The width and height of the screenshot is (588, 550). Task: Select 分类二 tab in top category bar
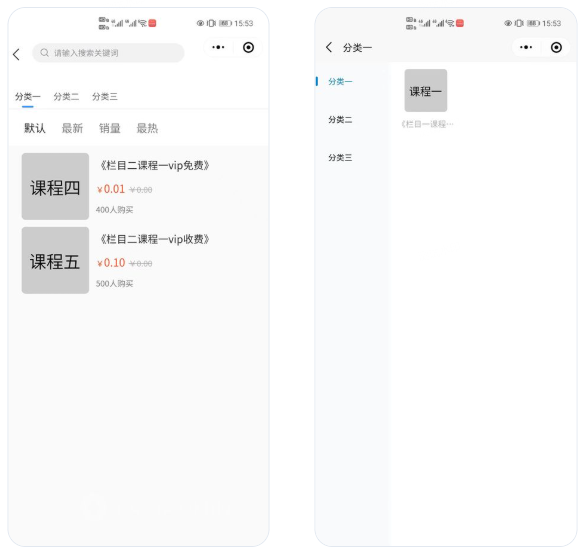[66, 97]
